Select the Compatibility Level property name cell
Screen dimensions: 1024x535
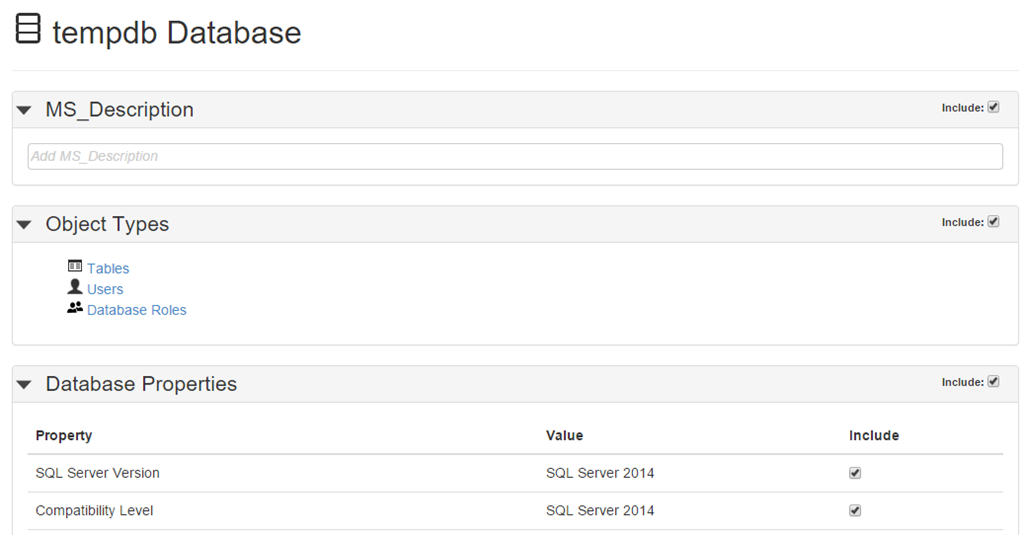[94, 510]
